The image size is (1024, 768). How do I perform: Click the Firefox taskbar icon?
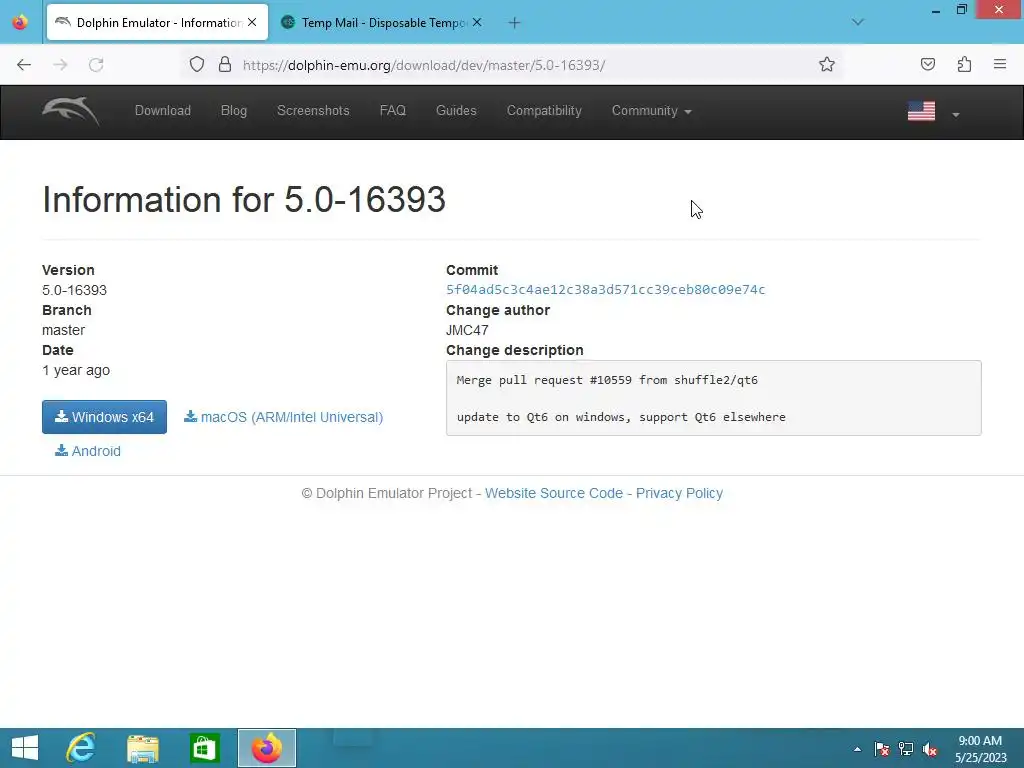pyautogui.click(x=266, y=748)
